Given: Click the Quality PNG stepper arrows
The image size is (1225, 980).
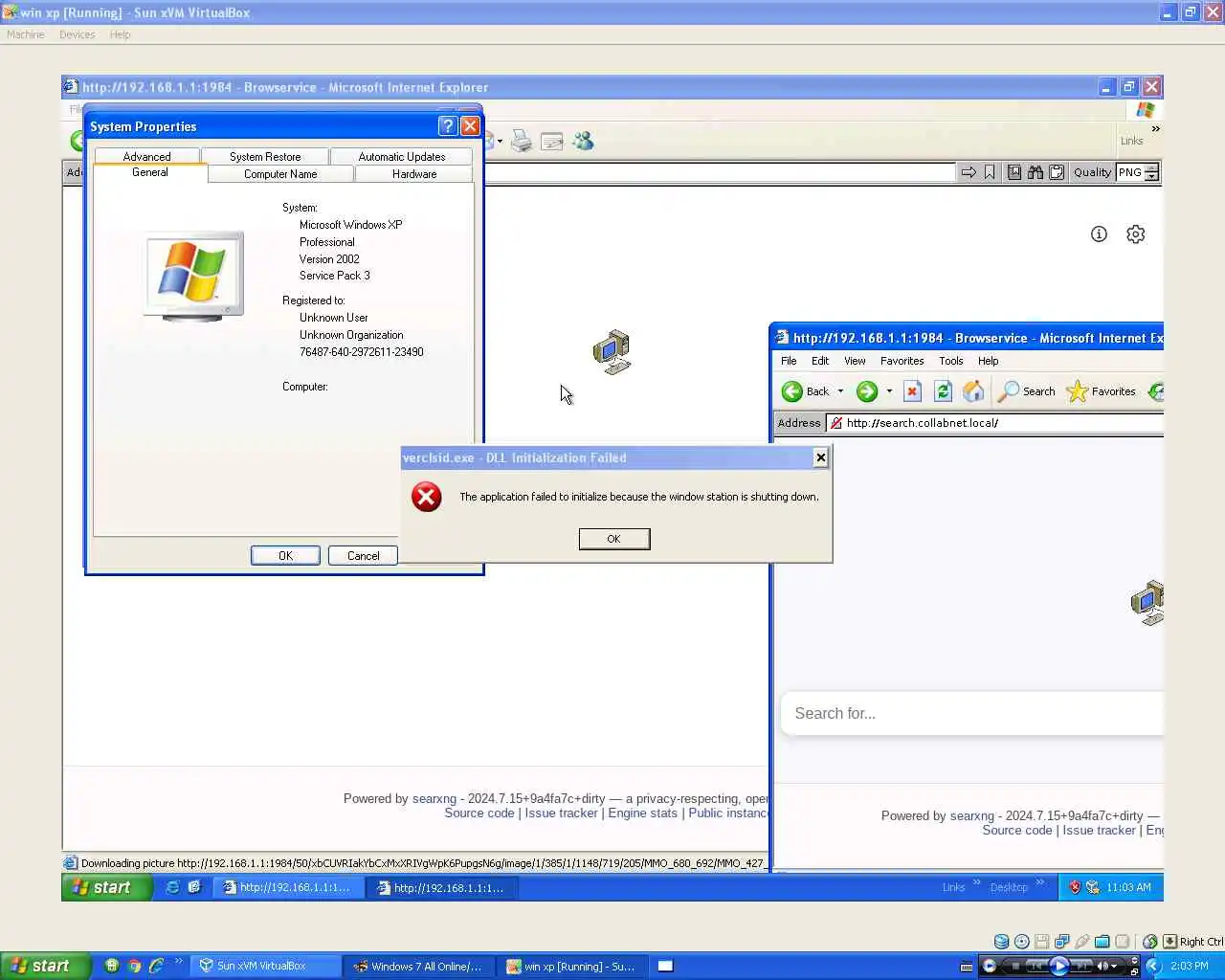Looking at the screenshot, I should point(1151,172).
